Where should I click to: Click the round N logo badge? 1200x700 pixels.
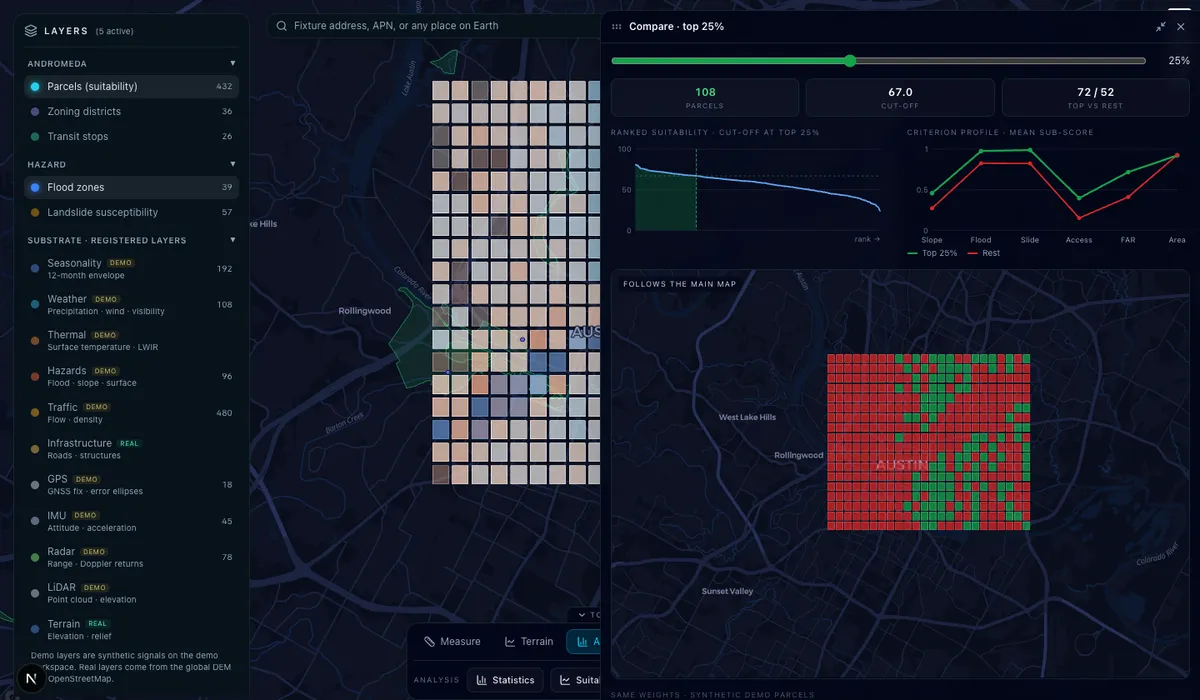tap(33, 681)
